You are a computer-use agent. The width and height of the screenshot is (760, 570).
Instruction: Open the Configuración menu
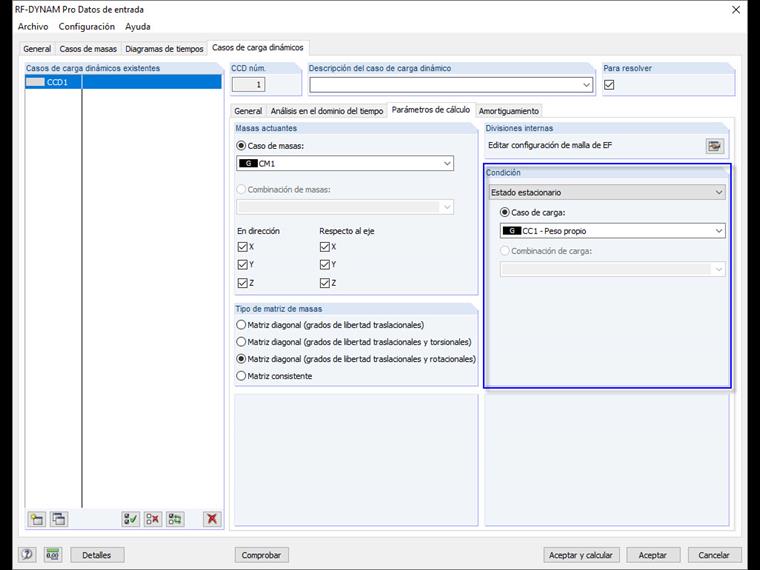(87, 27)
